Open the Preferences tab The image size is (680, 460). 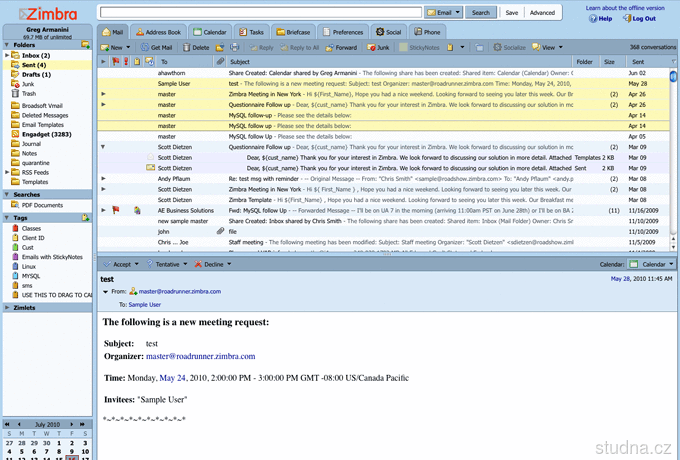[343, 31]
